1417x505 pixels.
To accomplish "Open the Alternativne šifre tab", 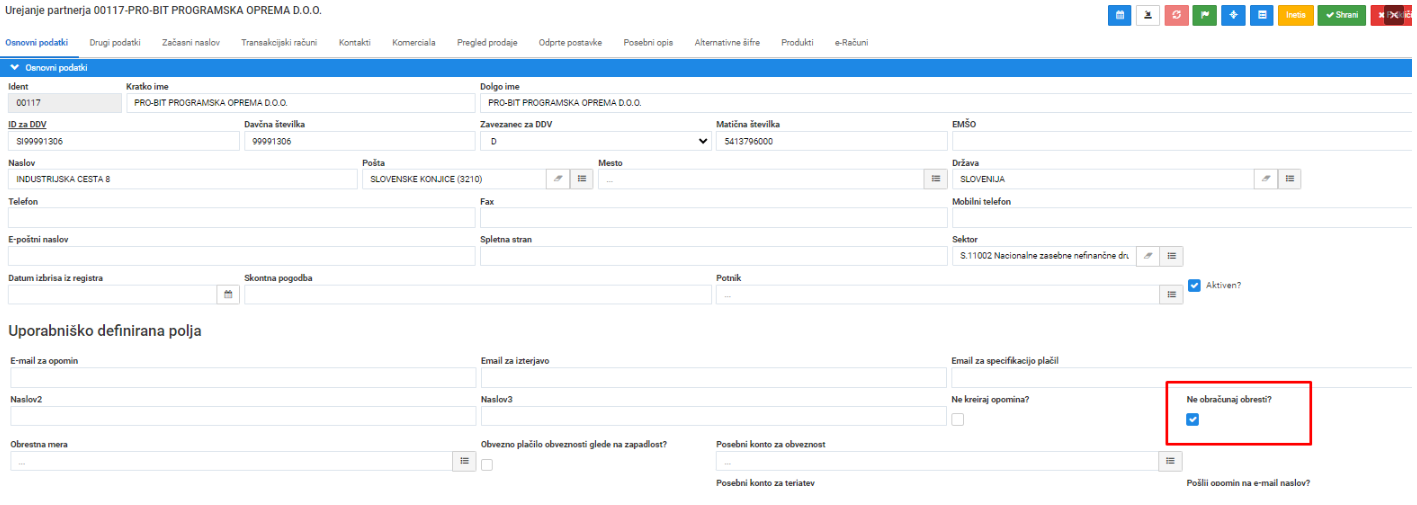I will 729,43.
